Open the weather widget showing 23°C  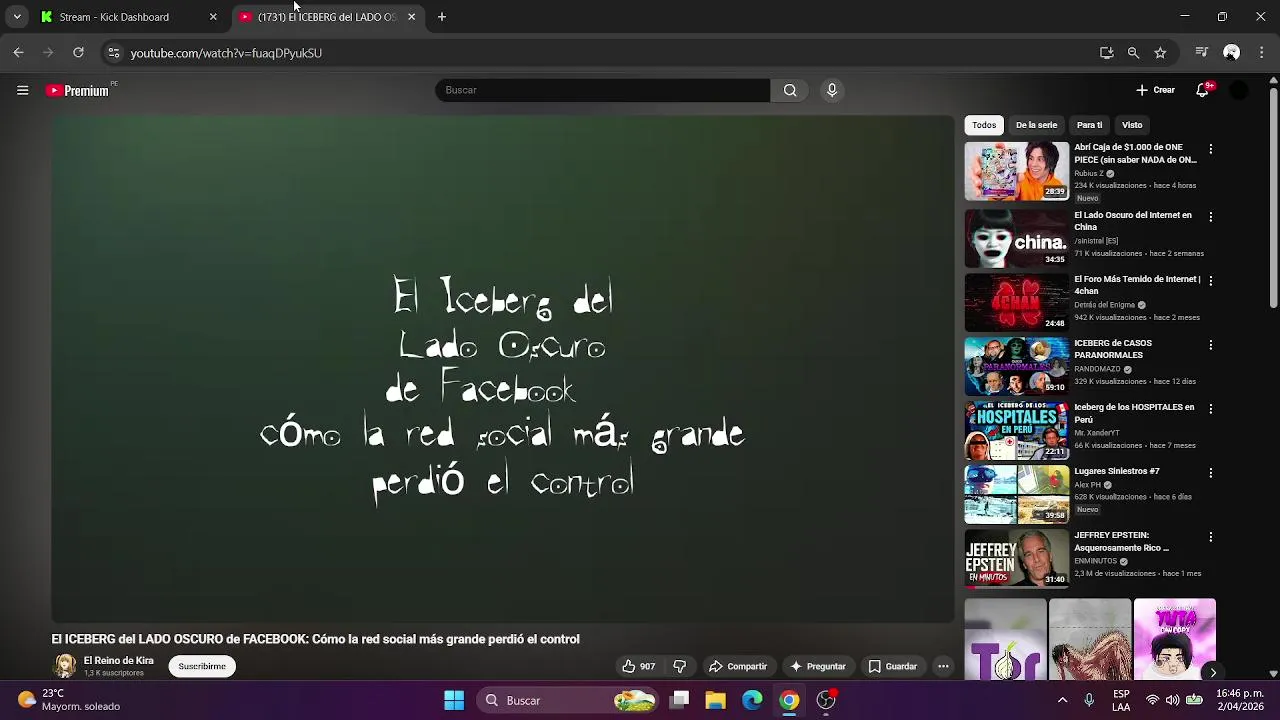(69, 700)
